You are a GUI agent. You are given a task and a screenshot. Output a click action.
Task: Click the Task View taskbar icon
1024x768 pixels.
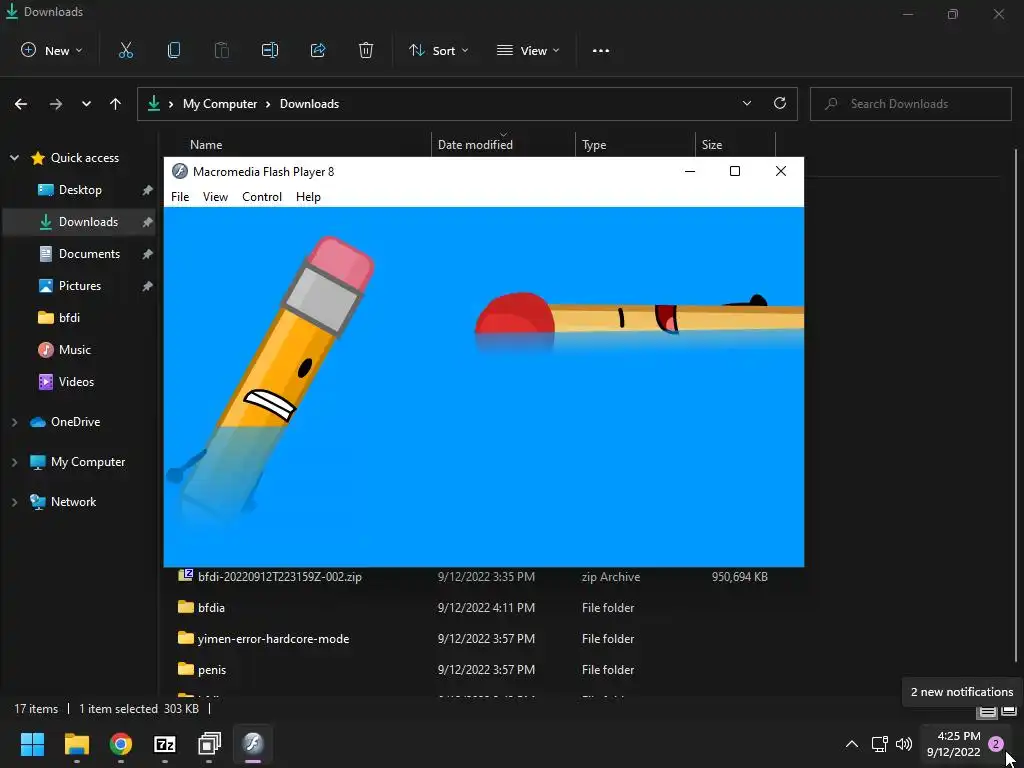tap(209, 744)
